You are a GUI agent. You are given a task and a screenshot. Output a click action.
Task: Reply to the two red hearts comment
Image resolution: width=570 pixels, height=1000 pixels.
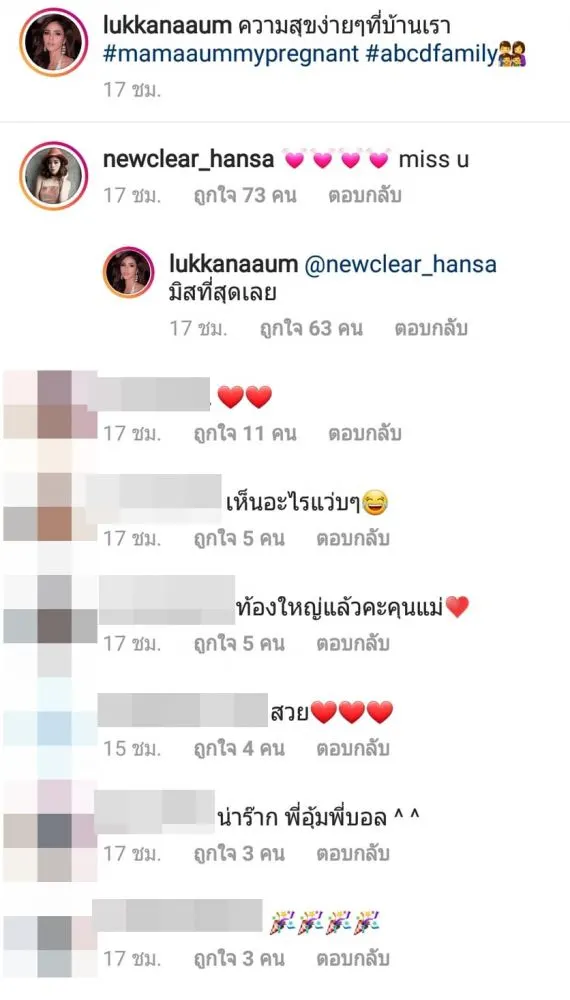pos(364,434)
